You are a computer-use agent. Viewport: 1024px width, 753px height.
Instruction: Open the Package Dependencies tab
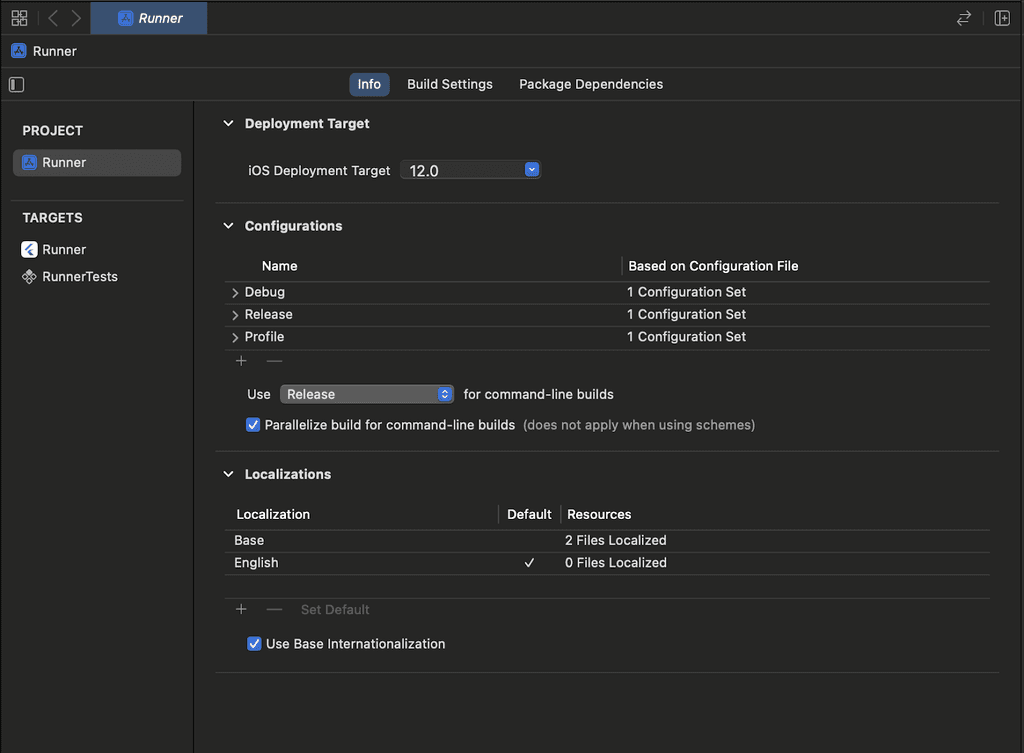click(590, 84)
